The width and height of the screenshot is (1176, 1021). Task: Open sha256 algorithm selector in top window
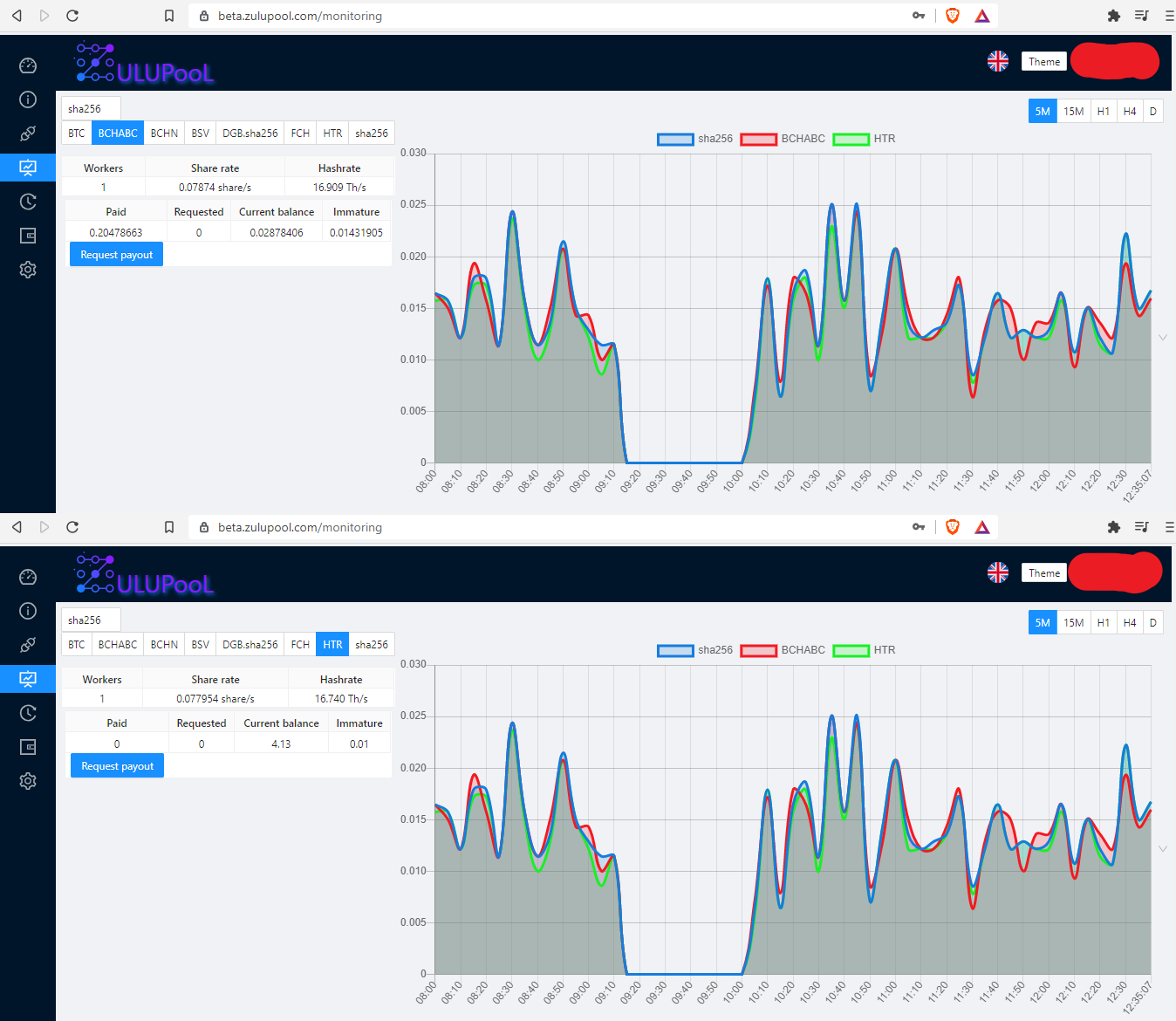click(x=91, y=108)
